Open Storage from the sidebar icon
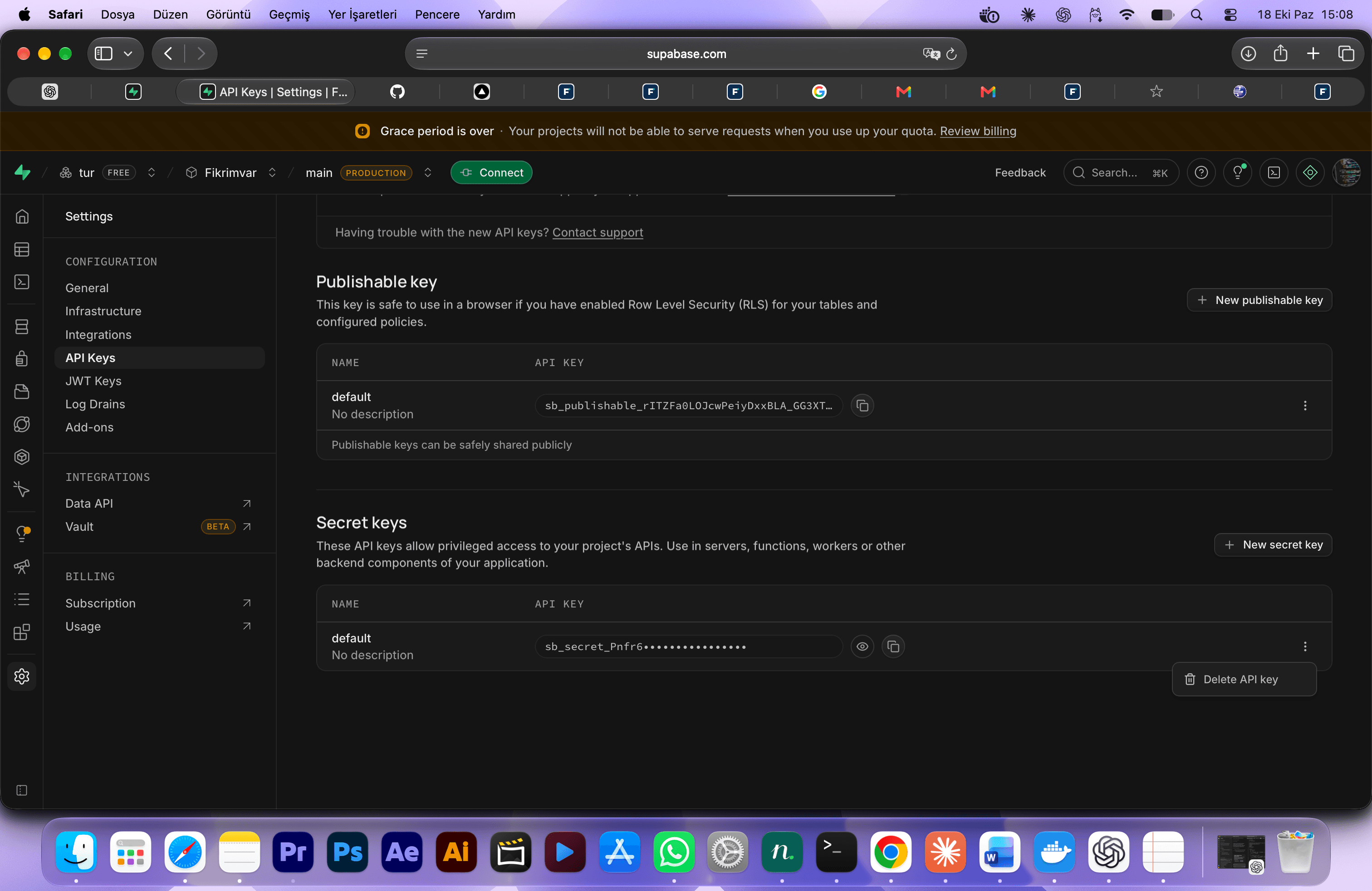Screen dimensions: 1372x891 coord(22,392)
